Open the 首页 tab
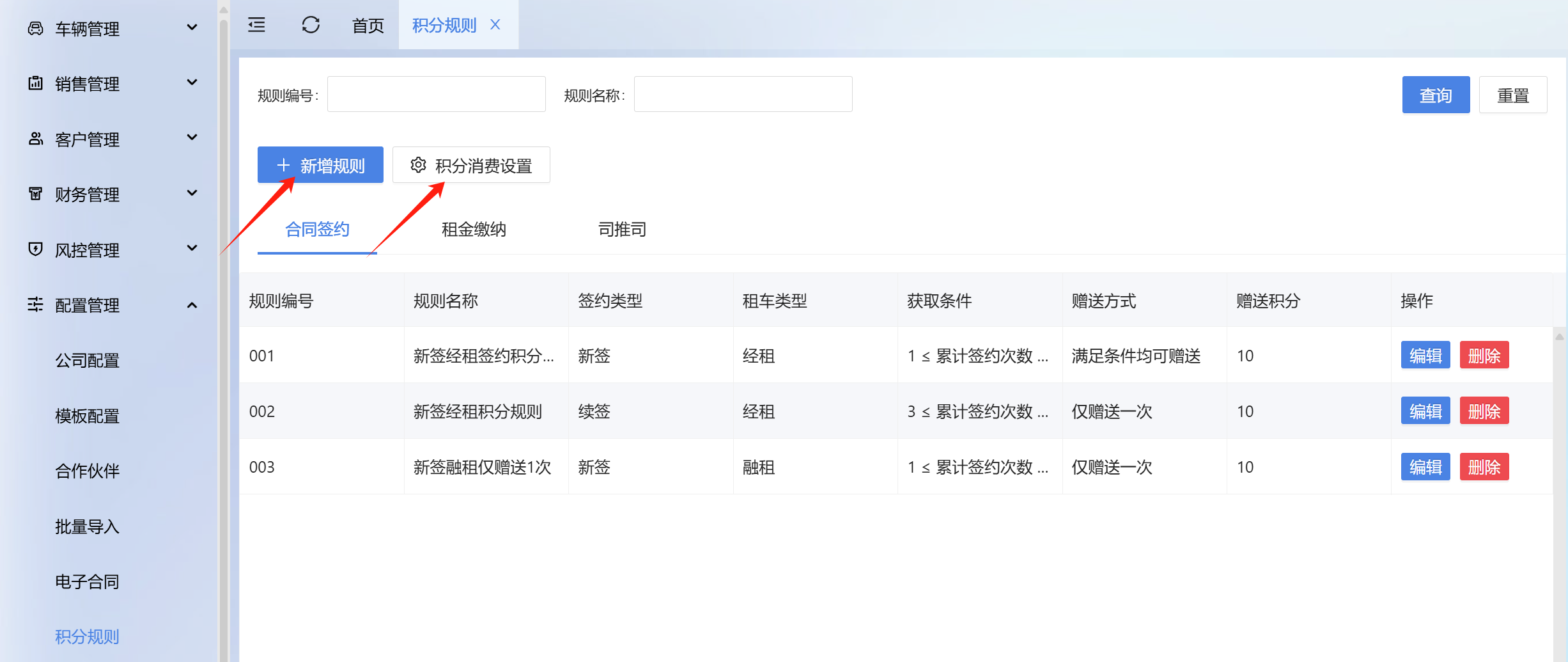Viewport: 1568px width, 662px height. (368, 26)
